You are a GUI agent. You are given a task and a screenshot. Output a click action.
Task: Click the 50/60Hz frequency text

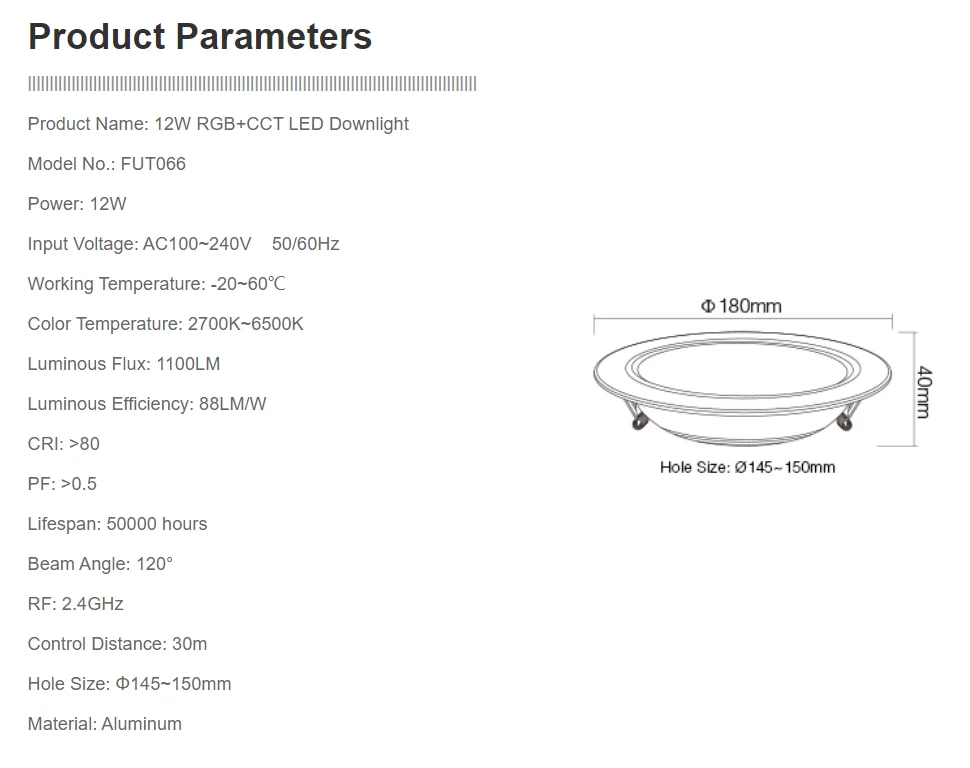pyautogui.click(x=306, y=244)
